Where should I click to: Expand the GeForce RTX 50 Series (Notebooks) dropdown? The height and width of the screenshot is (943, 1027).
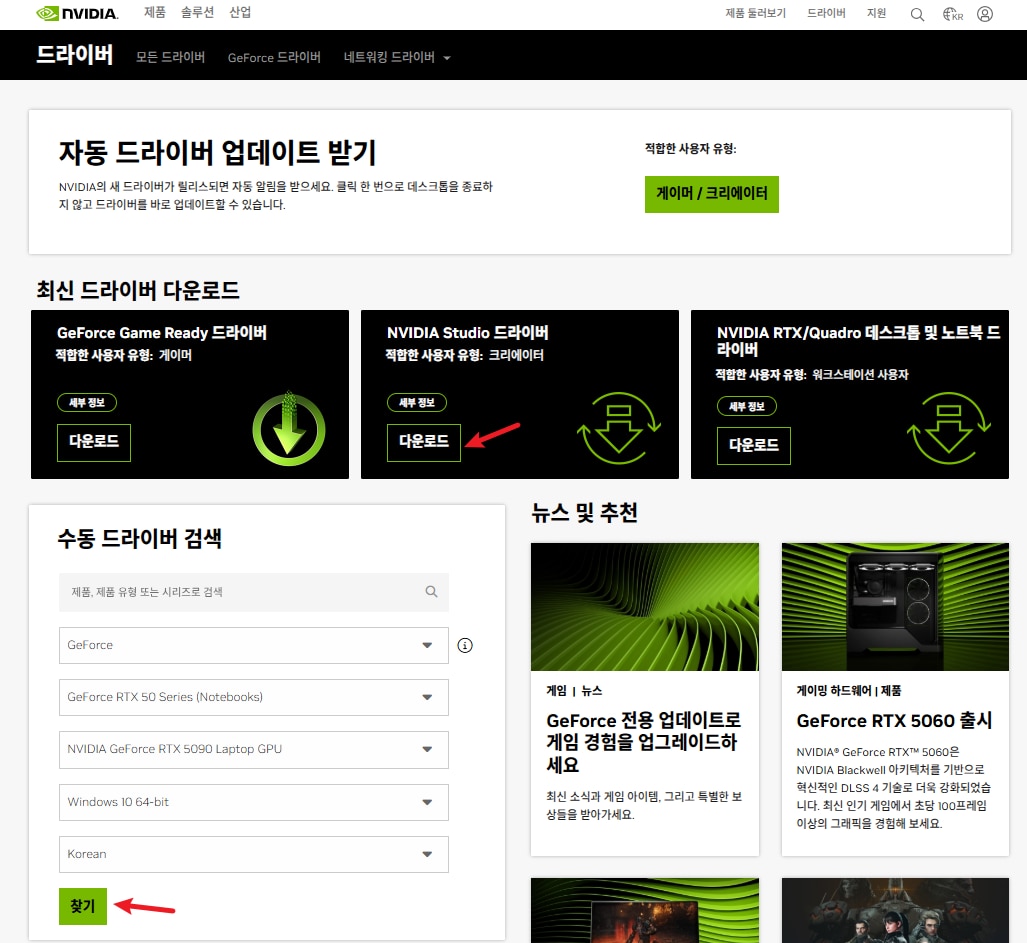pyautogui.click(x=253, y=697)
